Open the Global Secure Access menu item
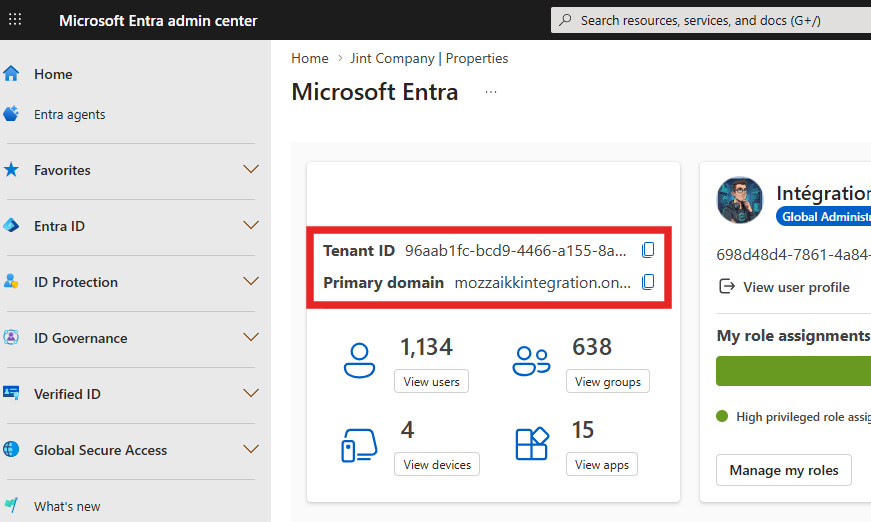Viewport: 871px width, 522px height. [x=101, y=450]
